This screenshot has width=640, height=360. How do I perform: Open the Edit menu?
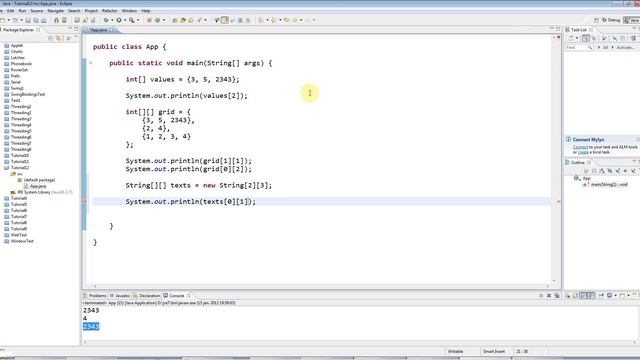(x=11, y=11)
